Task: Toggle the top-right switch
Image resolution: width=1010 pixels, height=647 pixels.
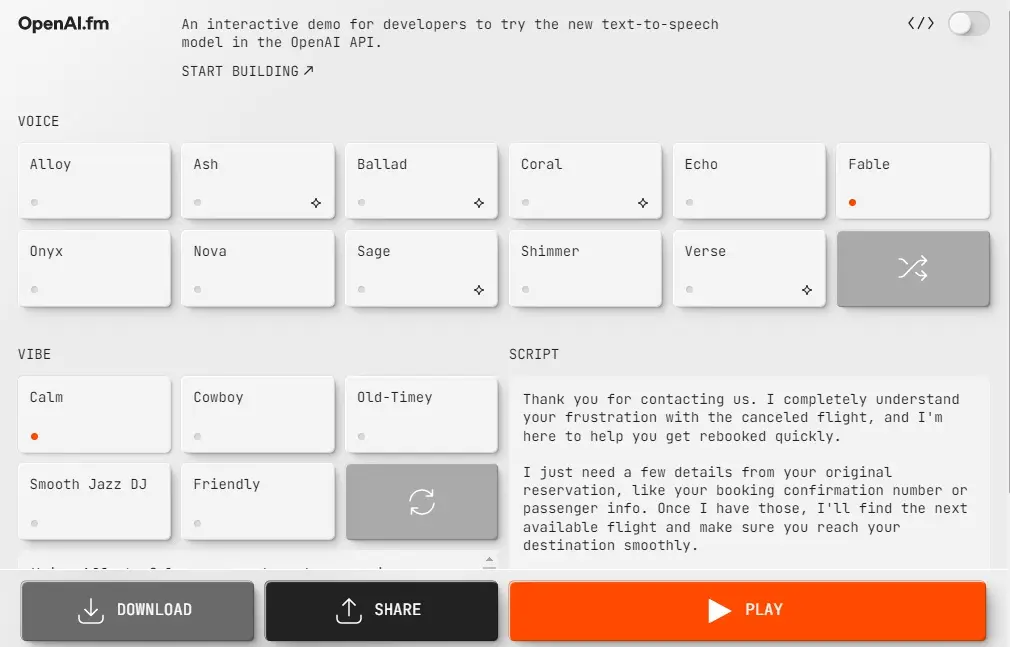Action: (968, 24)
